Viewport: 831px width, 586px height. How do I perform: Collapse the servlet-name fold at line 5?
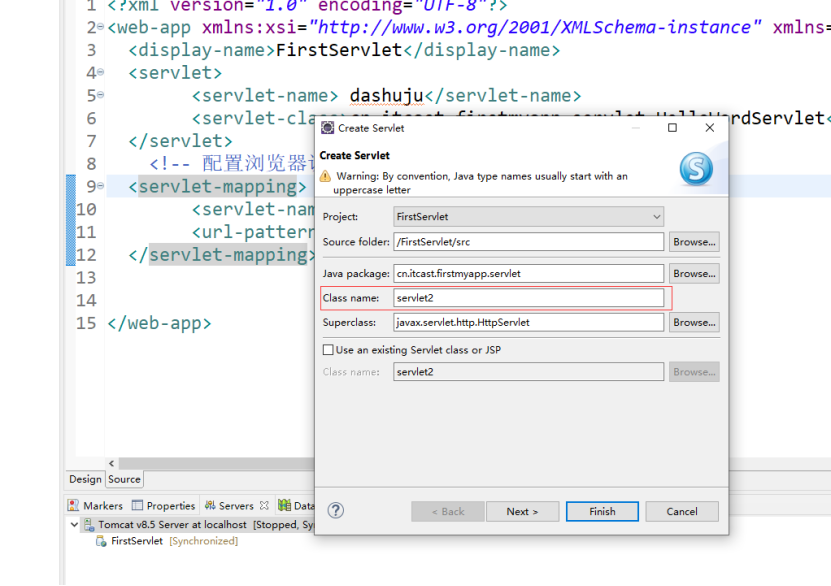(x=101, y=94)
